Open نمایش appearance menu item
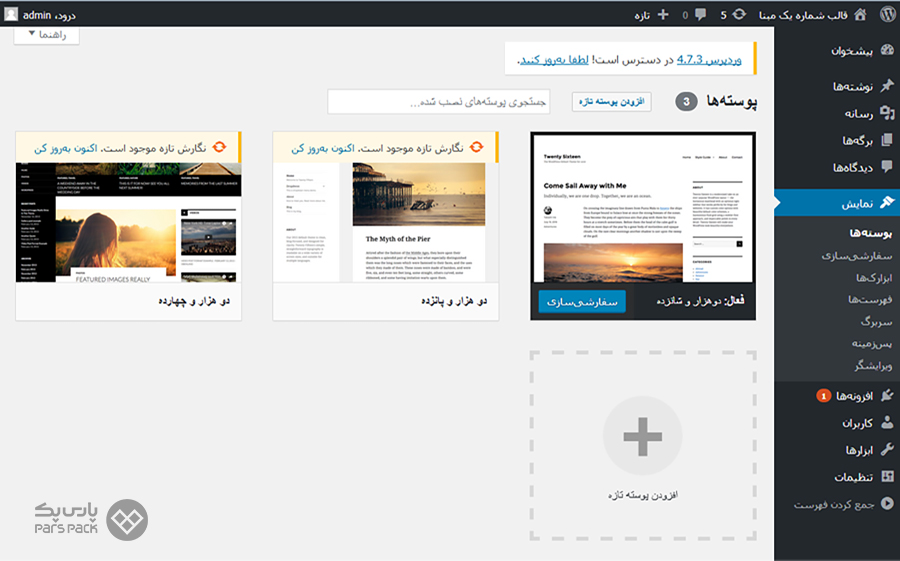 coord(858,203)
